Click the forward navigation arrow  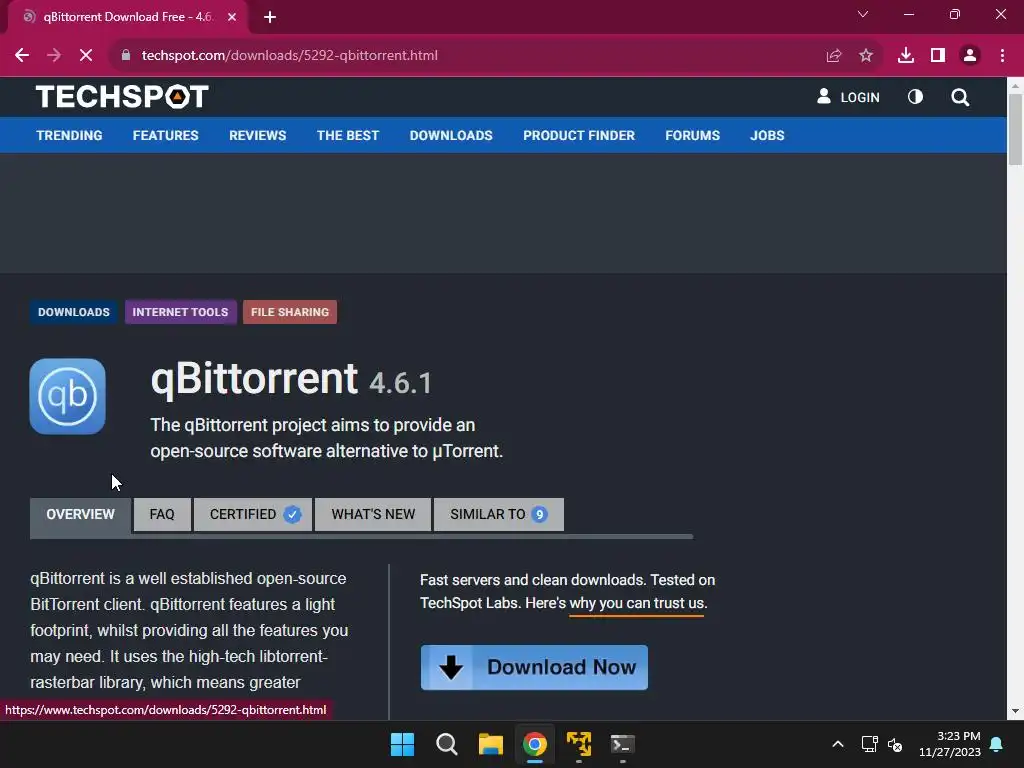(x=54, y=56)
